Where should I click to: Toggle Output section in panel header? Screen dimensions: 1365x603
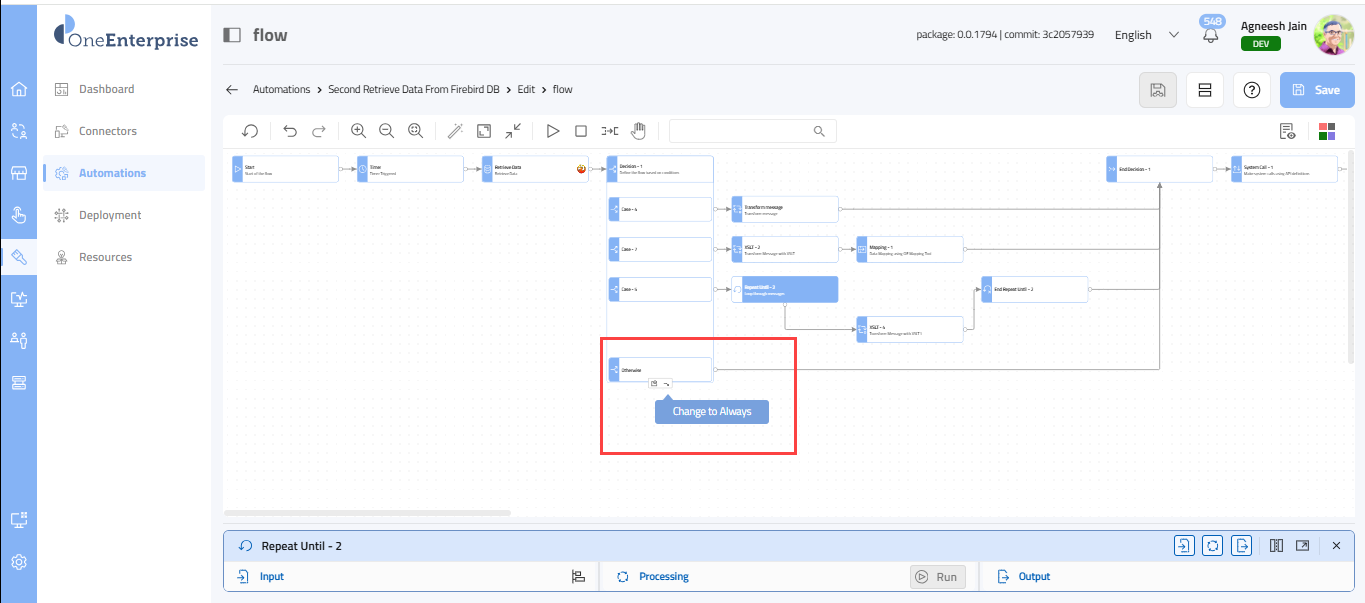[1241, 546]
